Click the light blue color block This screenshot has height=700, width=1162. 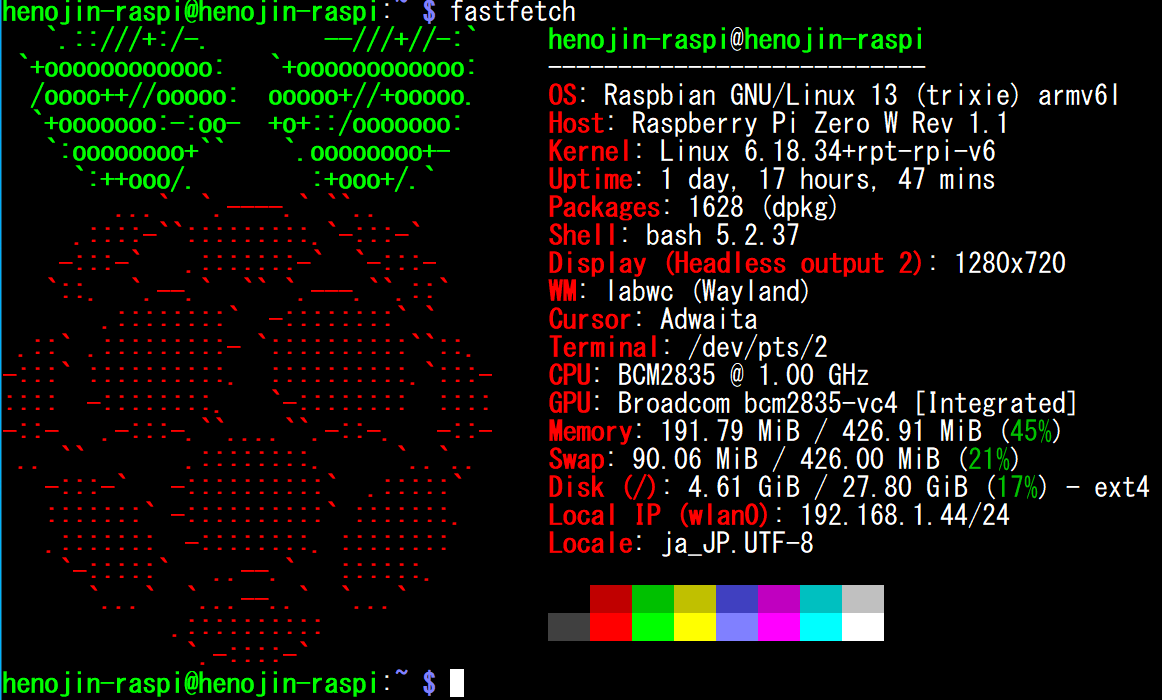(737, 627)
